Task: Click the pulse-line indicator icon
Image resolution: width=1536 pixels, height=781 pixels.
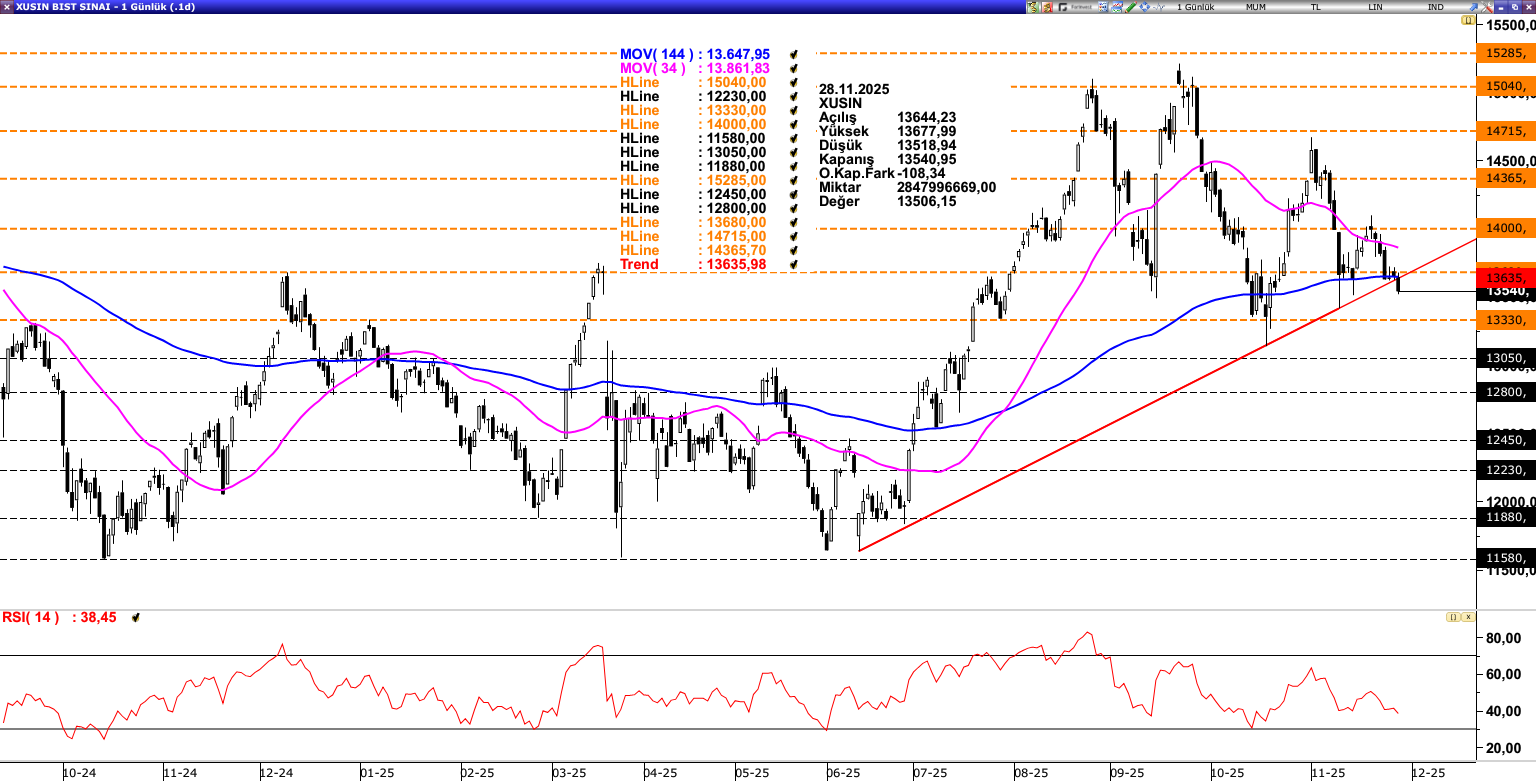Action: point(1158,7)
